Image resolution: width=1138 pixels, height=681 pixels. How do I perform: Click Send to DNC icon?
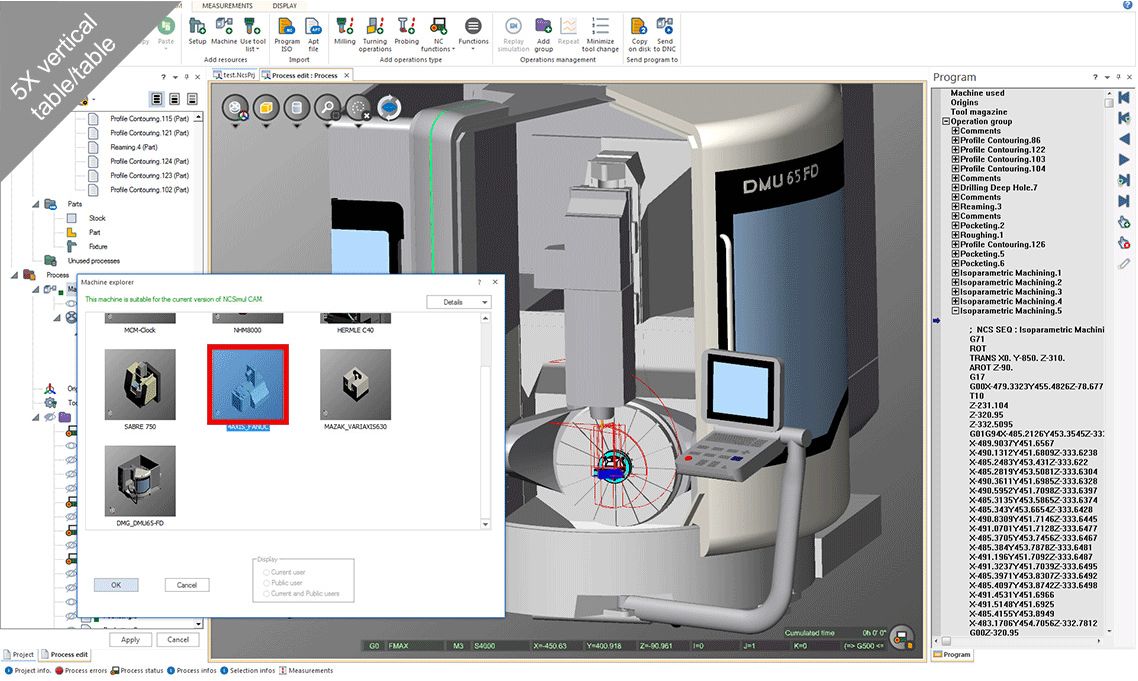point(665,27)
